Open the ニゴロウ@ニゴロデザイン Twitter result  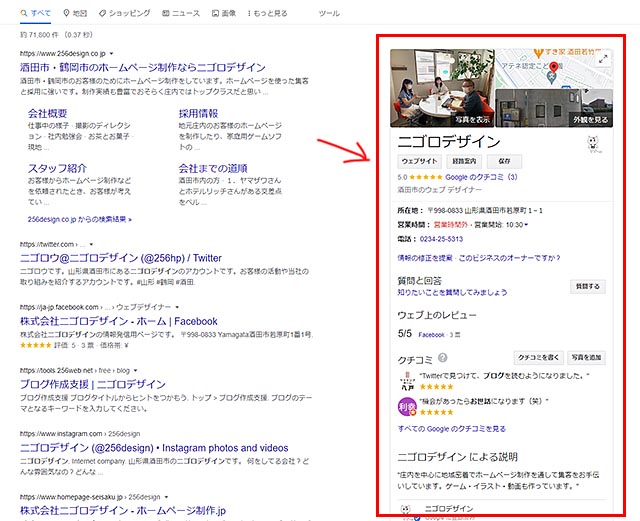[121, 258]
